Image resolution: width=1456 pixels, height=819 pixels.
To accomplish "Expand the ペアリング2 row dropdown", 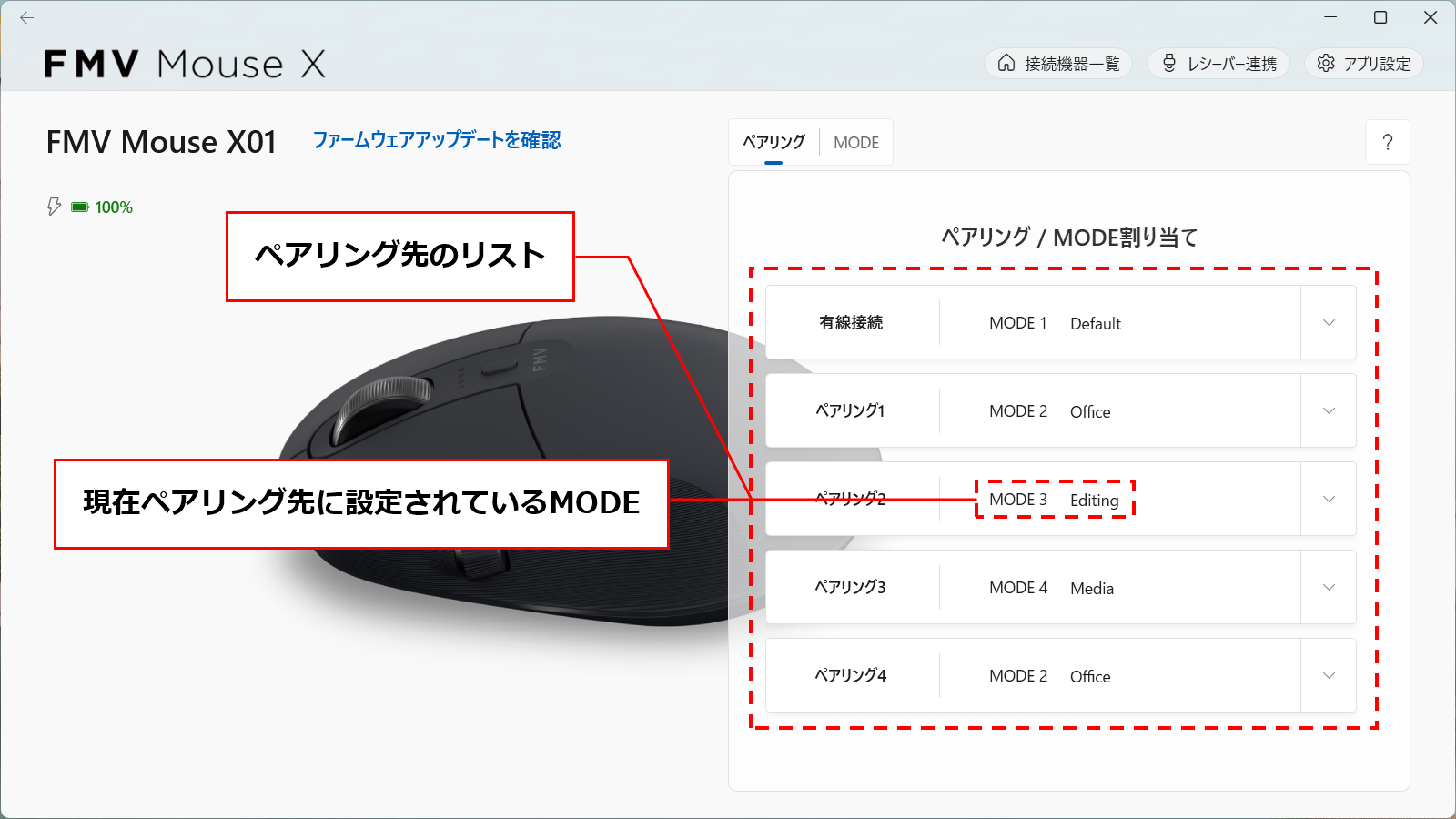I will click(1329, 499).
